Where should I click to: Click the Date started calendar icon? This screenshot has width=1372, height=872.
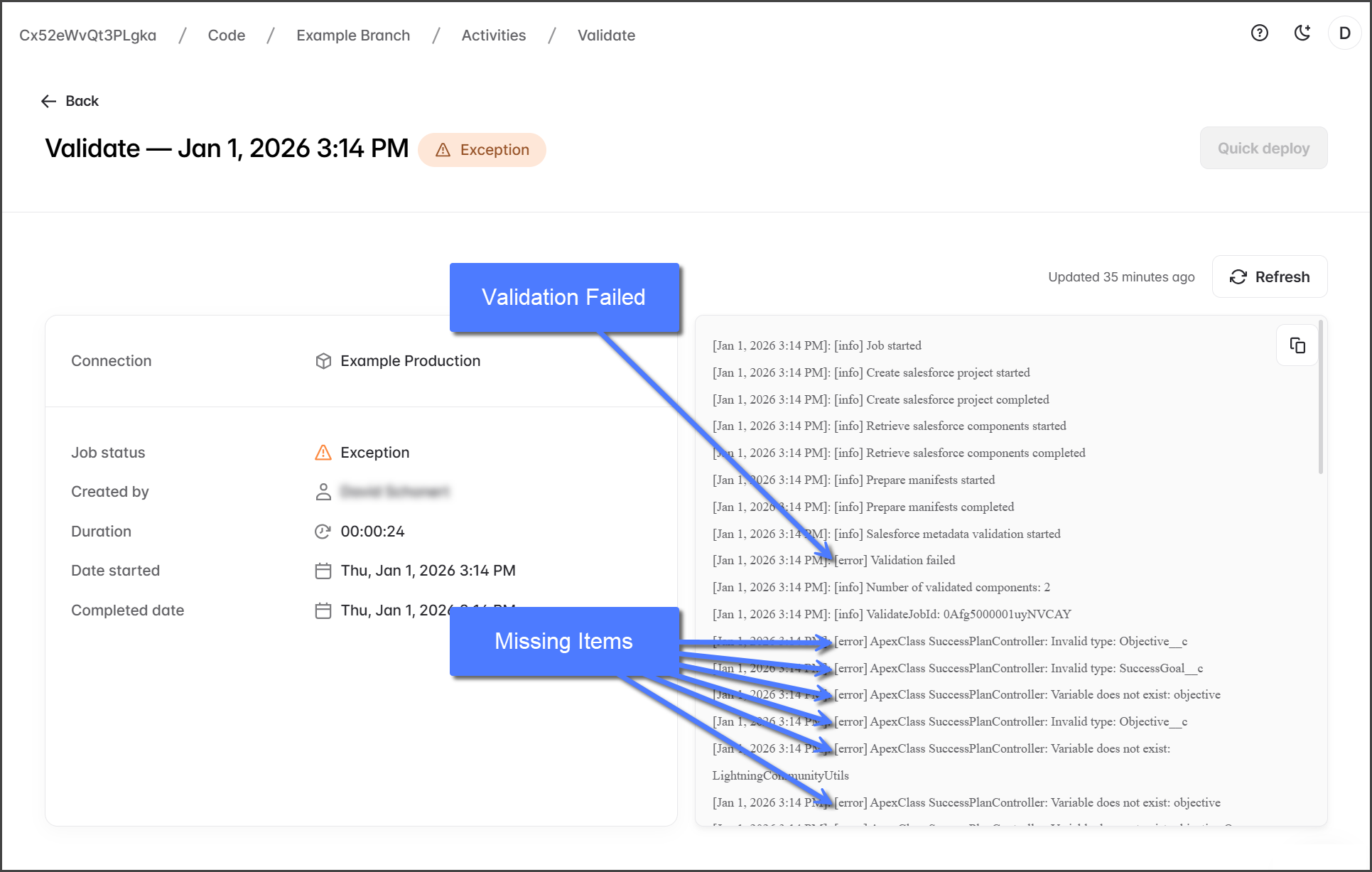tap(323, 571)
